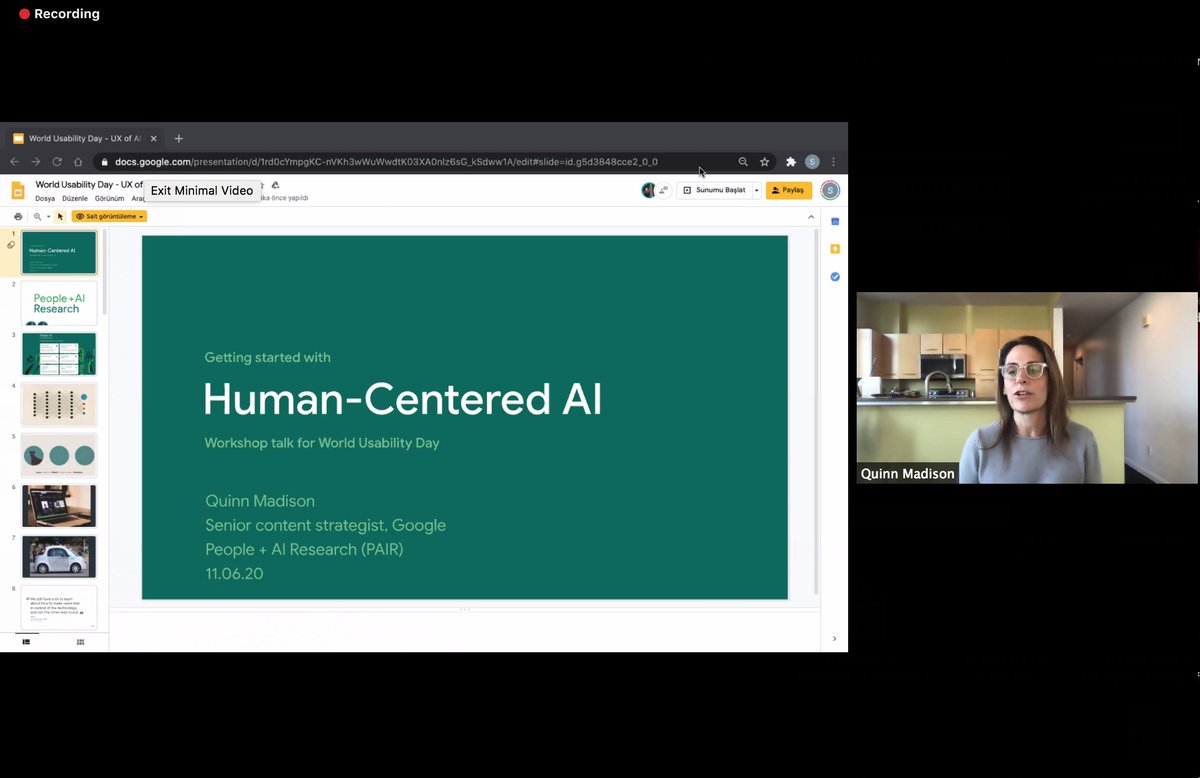Click the zoom magnifier tool in Slides toolbar
The image size is (1200, 778).
tap(38, 217)
